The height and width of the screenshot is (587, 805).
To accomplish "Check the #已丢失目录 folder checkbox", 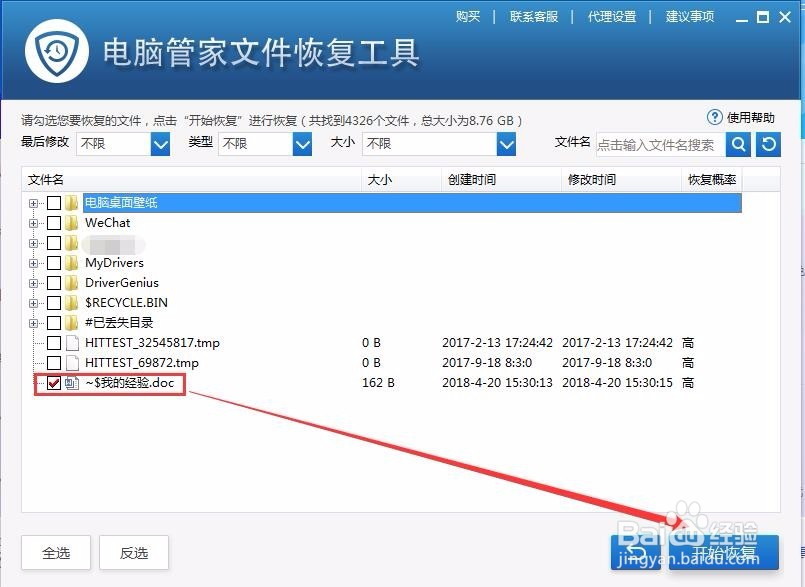I will [x=54, y=323].
